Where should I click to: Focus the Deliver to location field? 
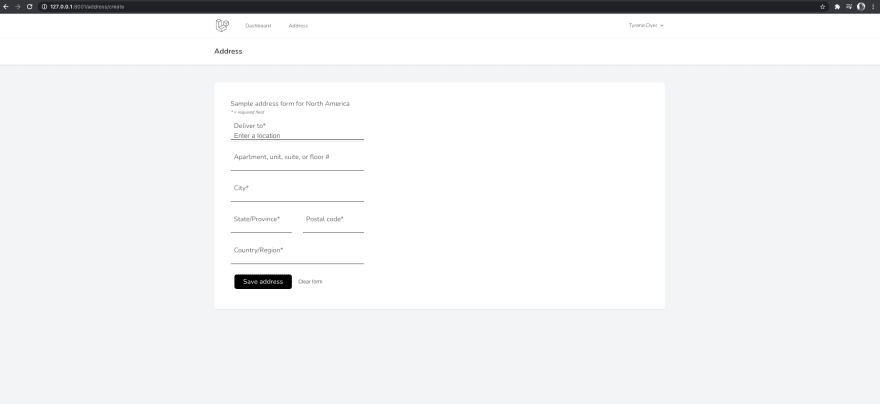[x=297, y=135]
